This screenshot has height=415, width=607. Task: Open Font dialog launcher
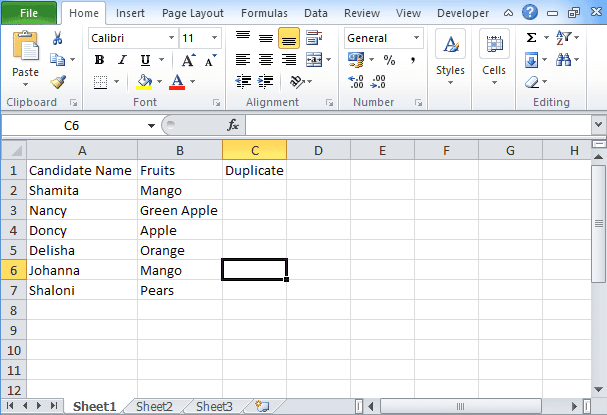coord(216,103)
